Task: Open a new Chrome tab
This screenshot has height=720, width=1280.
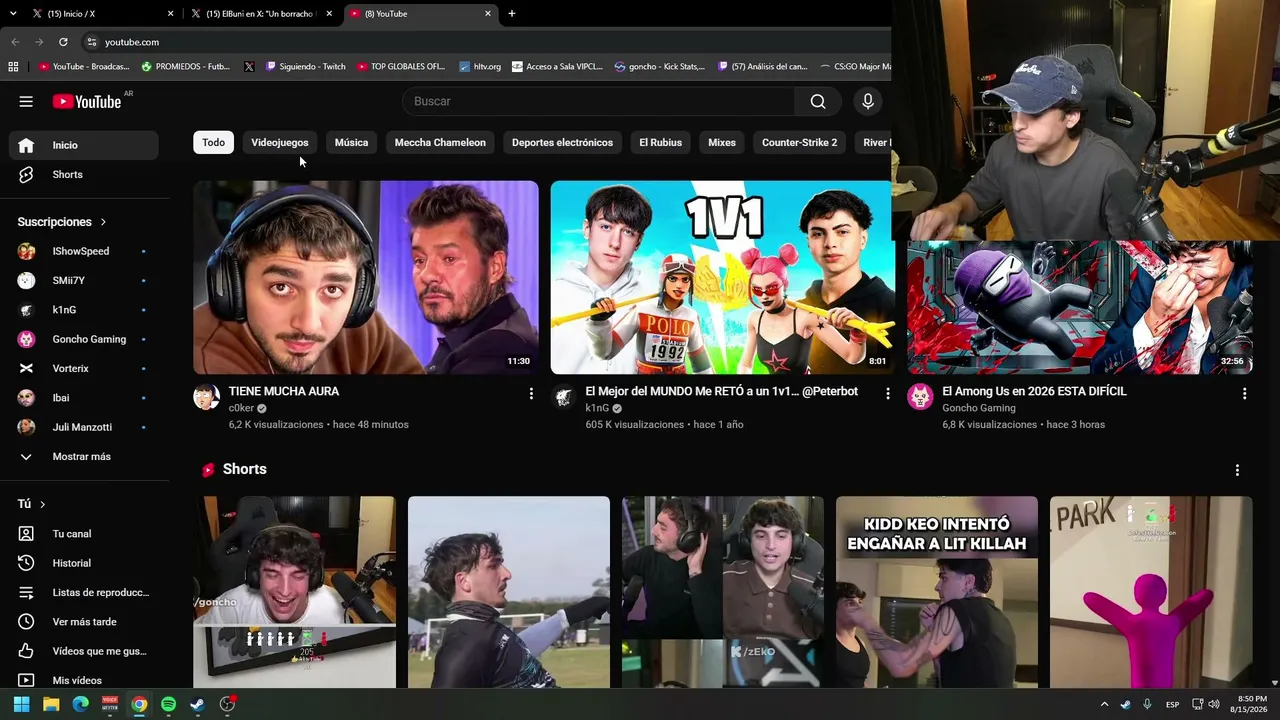Action: (512, 14)
